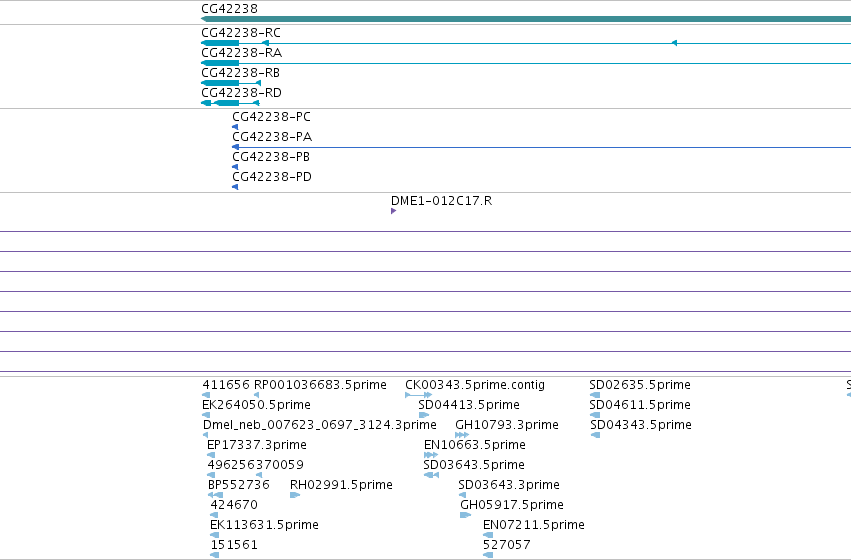Click the GH10793.3prime label
Screen dimensions: 851x560
point(507,425)
